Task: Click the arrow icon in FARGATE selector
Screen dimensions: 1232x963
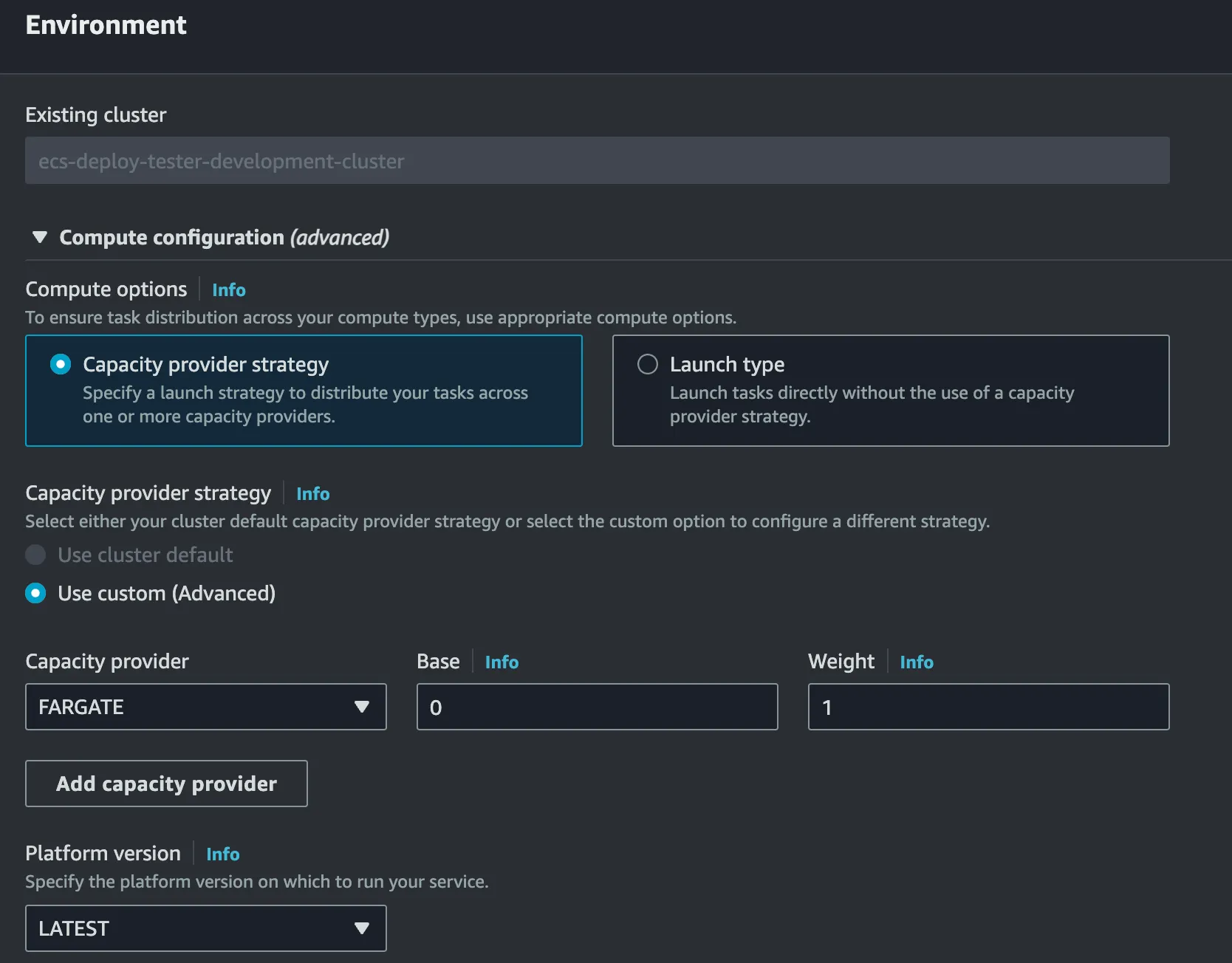Action: click(362, 707)
